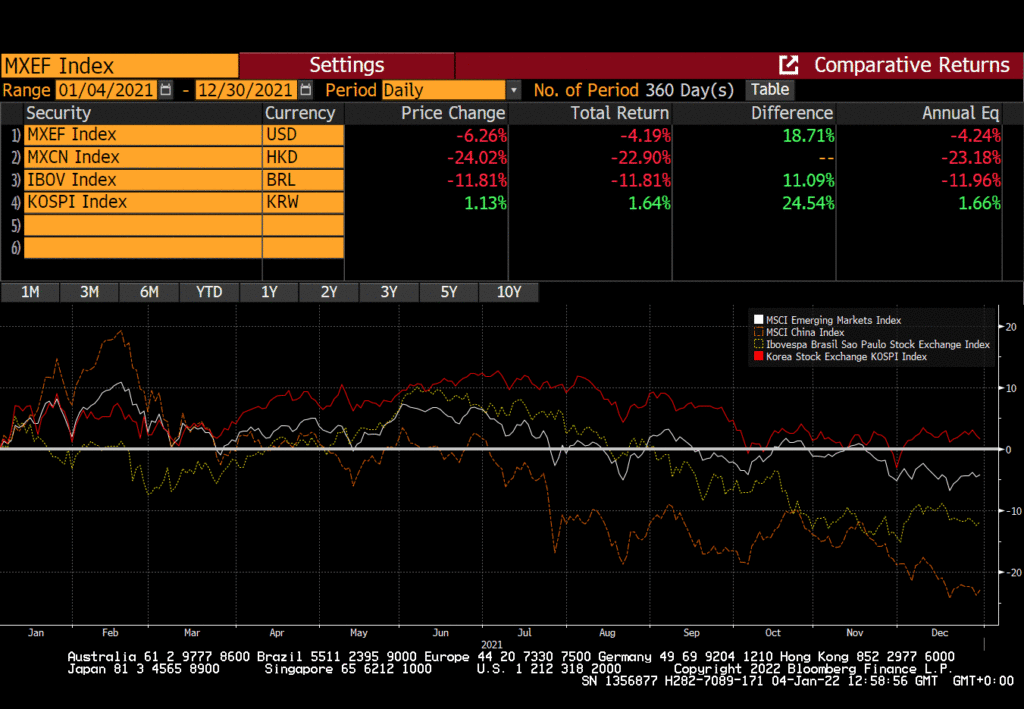Open end date calendar picker

[306, 90]
